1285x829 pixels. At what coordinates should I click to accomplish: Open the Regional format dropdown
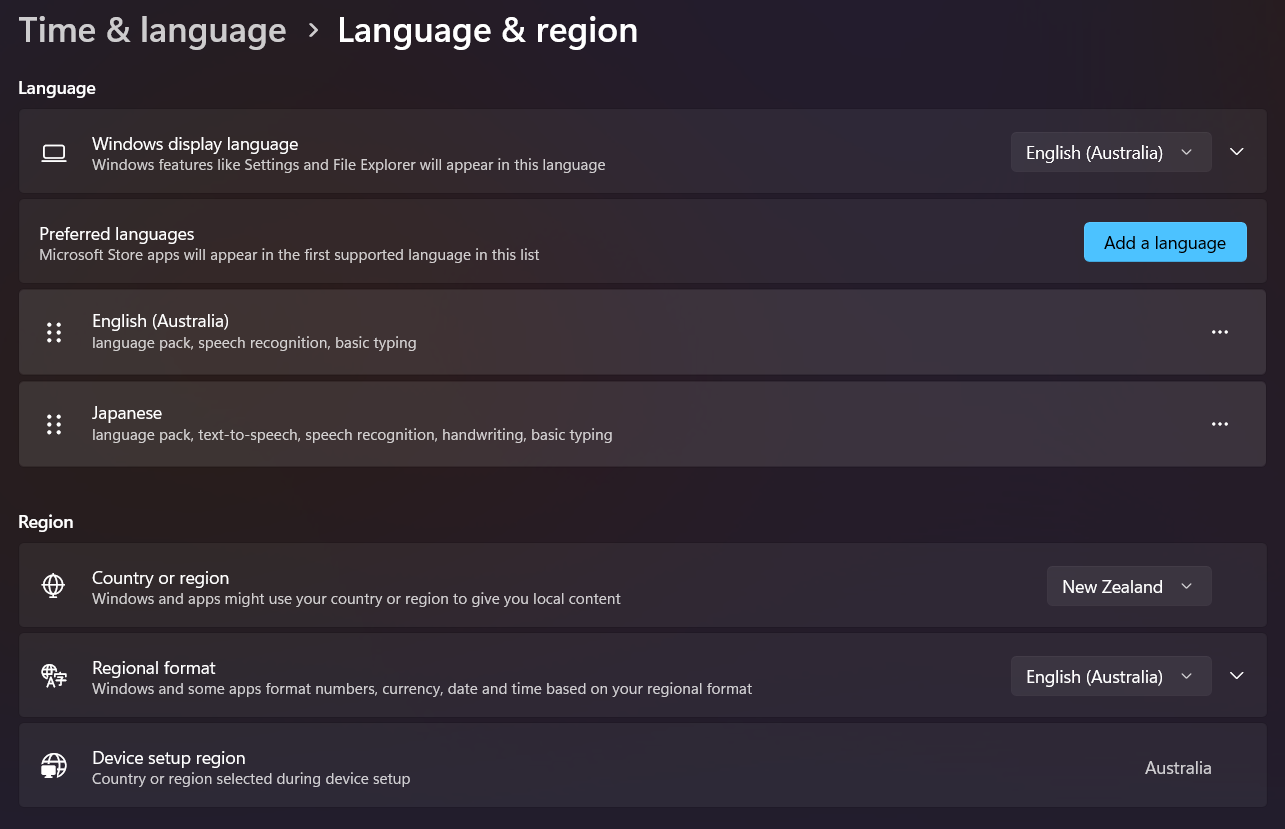click(1110, 677)
